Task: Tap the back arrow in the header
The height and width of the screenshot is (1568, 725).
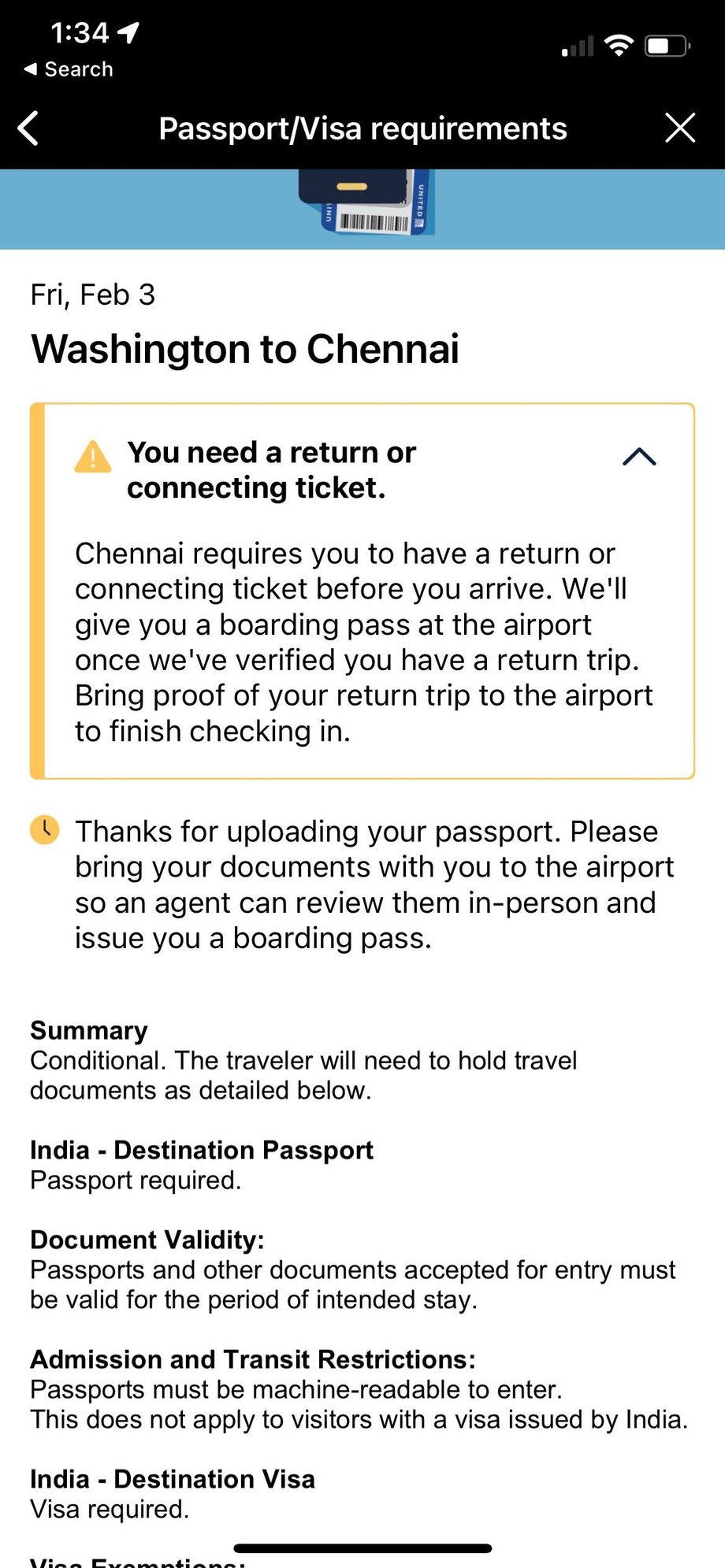Action: [x=29, y=128]
